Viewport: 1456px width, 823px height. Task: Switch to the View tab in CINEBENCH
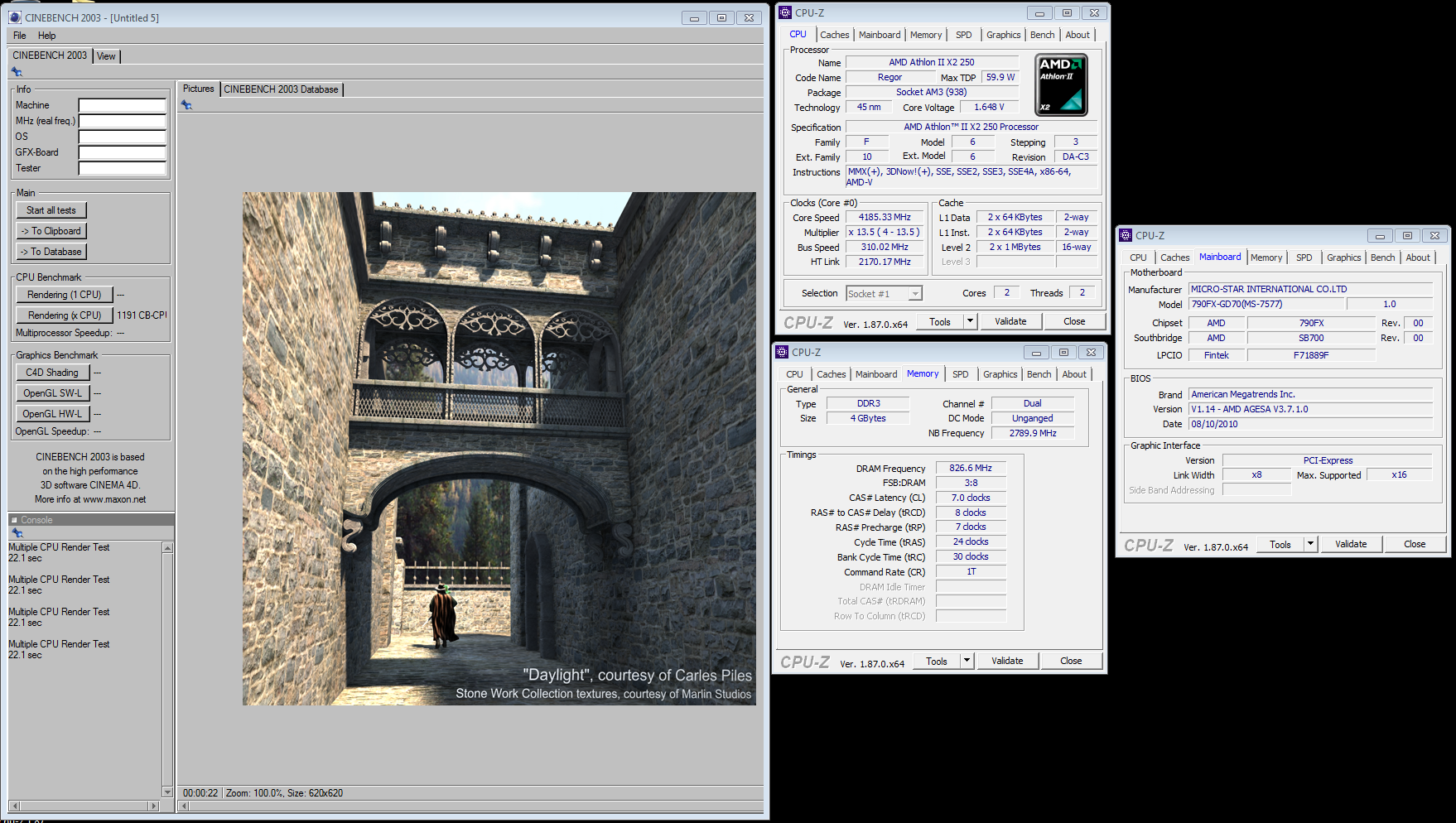[106, 56]
